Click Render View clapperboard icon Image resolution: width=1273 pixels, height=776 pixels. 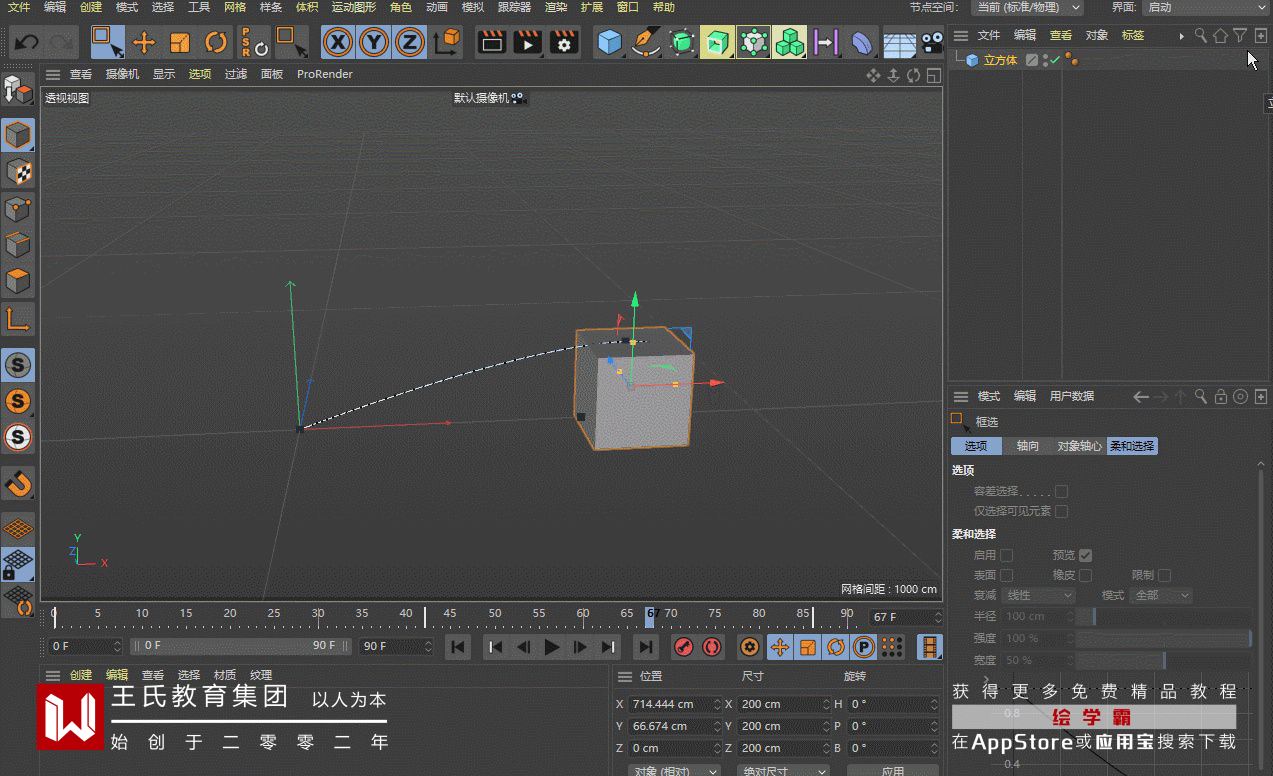click(x=492, y=42)
